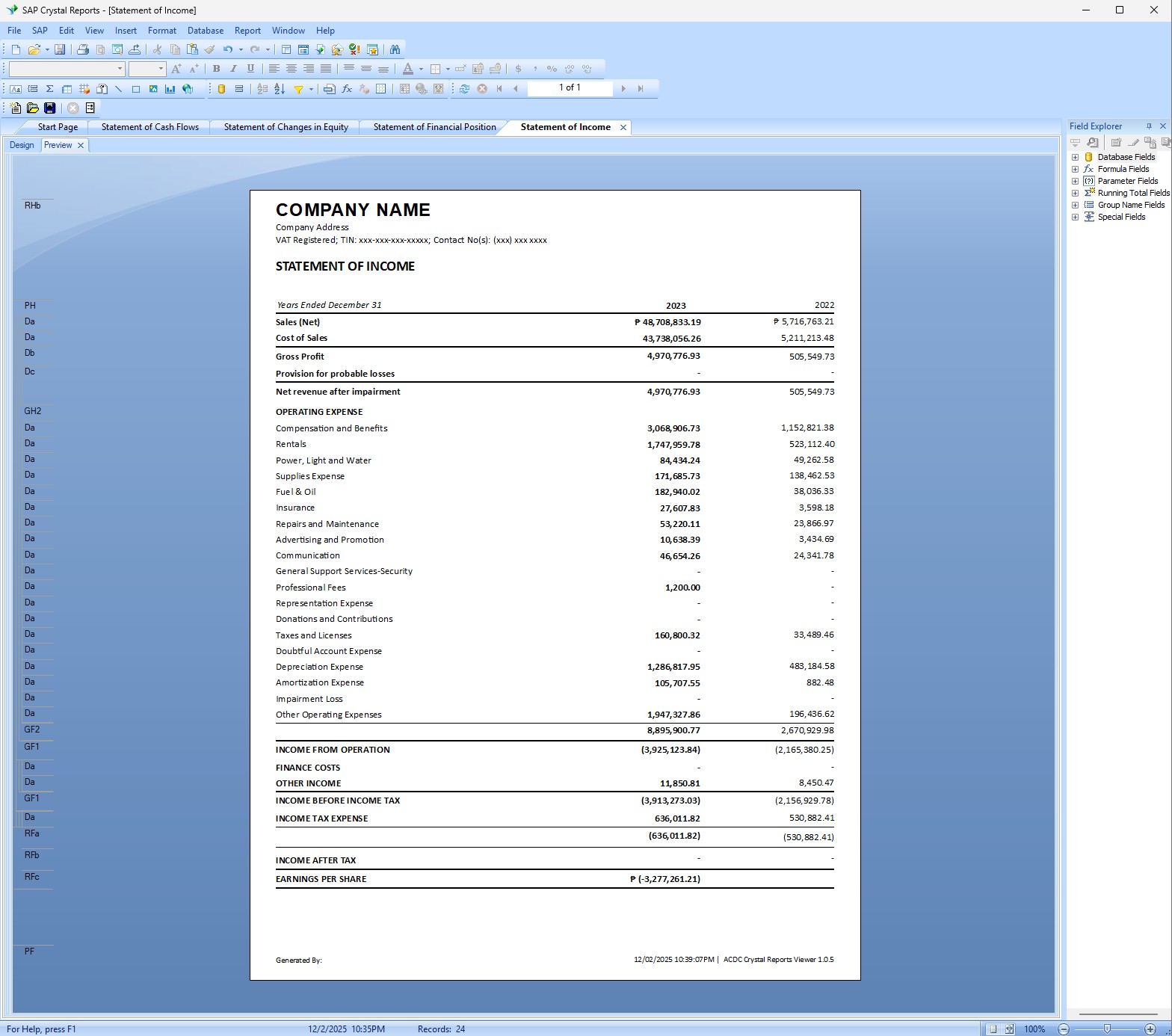Click the Insert Summary sigma icon

49,88
